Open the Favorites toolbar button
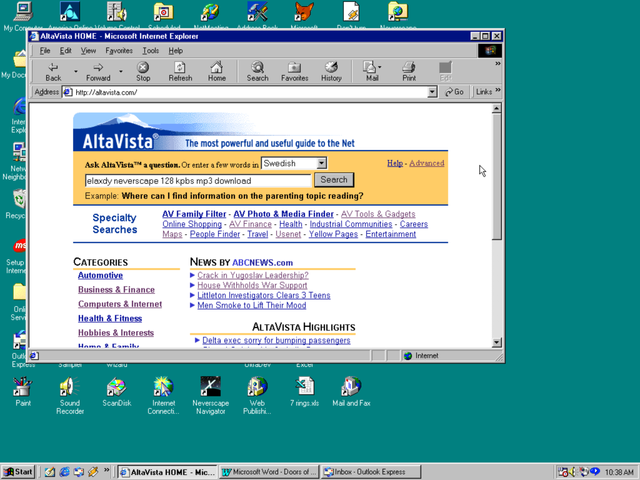This screenshot has height=480, width=640. (294, 71)
